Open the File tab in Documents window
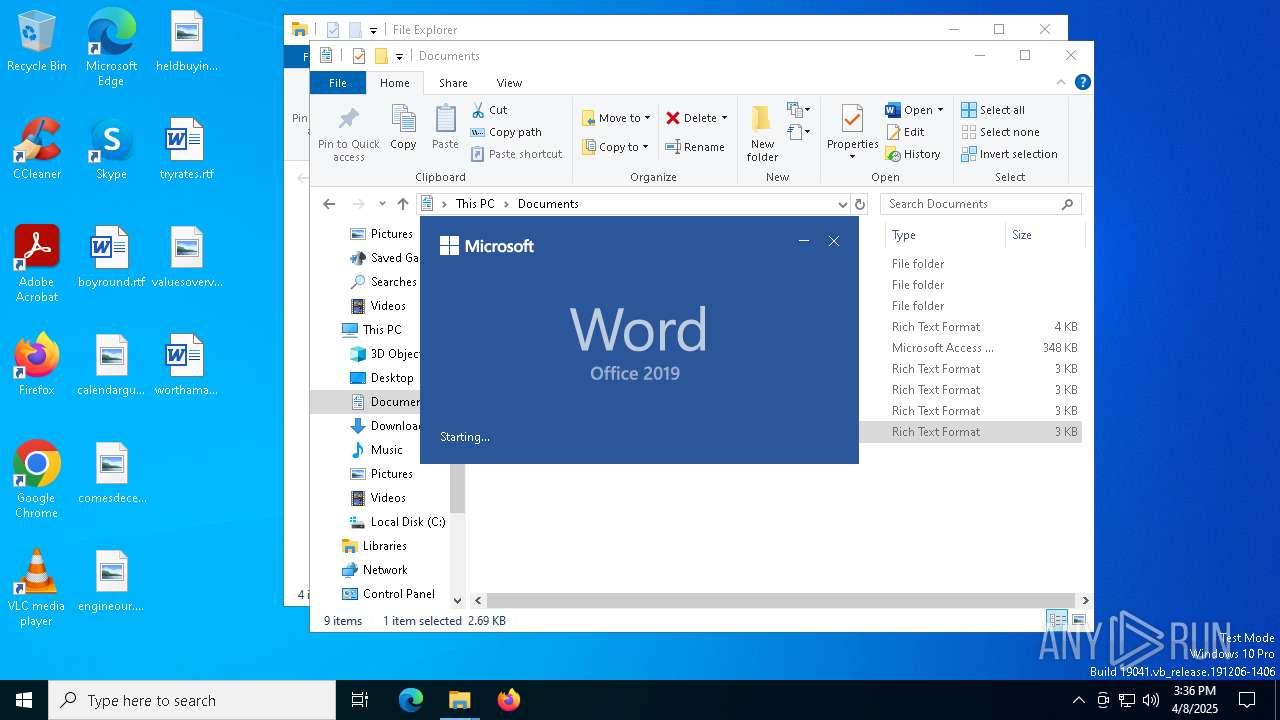This screenshot has height=720, width=1280. tap(338, 83)
